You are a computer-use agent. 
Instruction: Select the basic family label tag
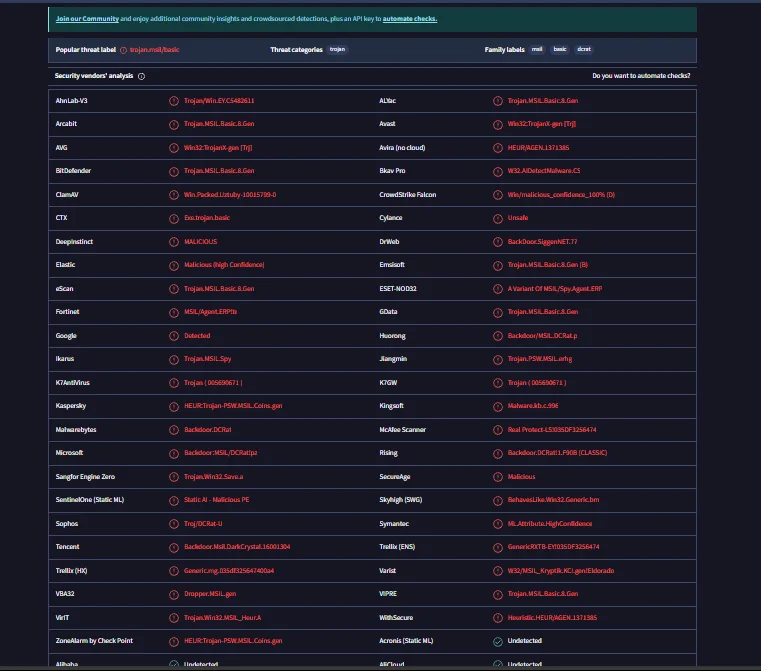pos(560,49)
